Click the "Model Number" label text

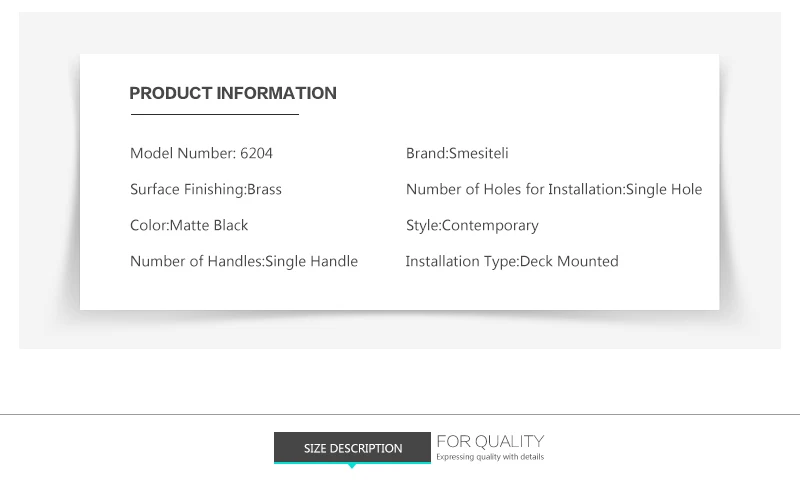pyautogui.click(x=182, y=154)
